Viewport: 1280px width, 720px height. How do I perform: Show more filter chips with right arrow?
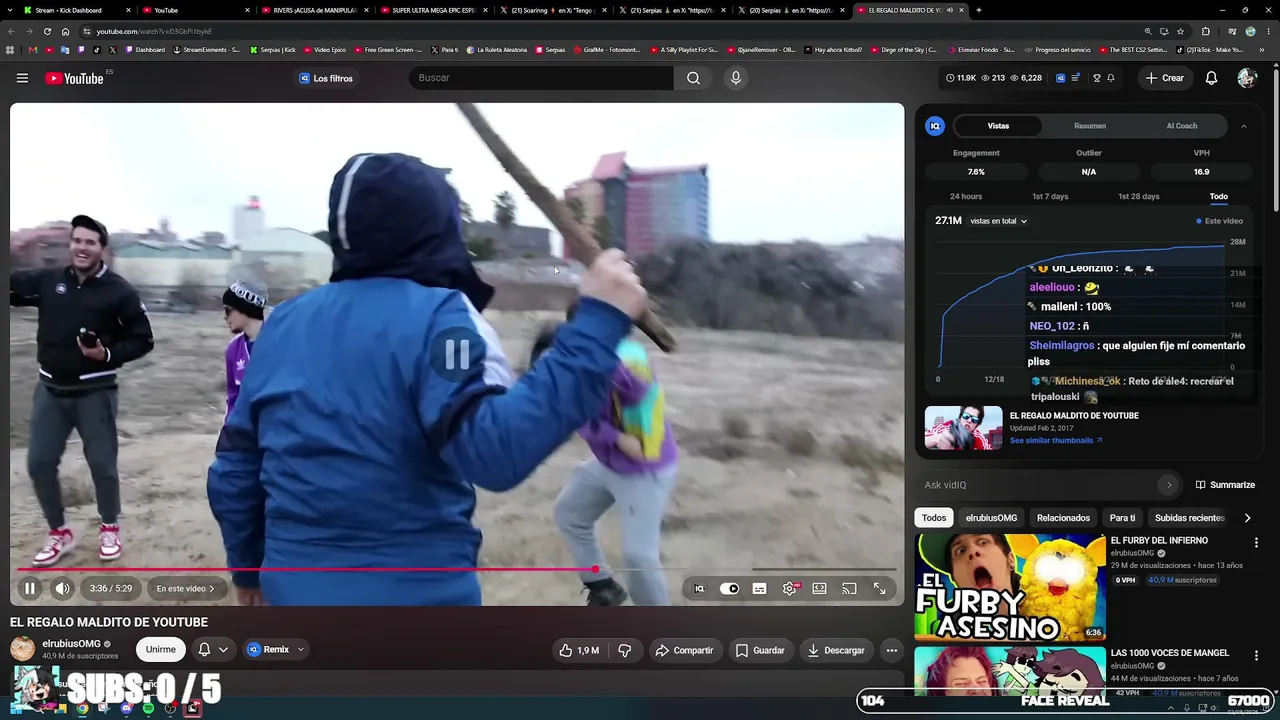coord(1247,518)
